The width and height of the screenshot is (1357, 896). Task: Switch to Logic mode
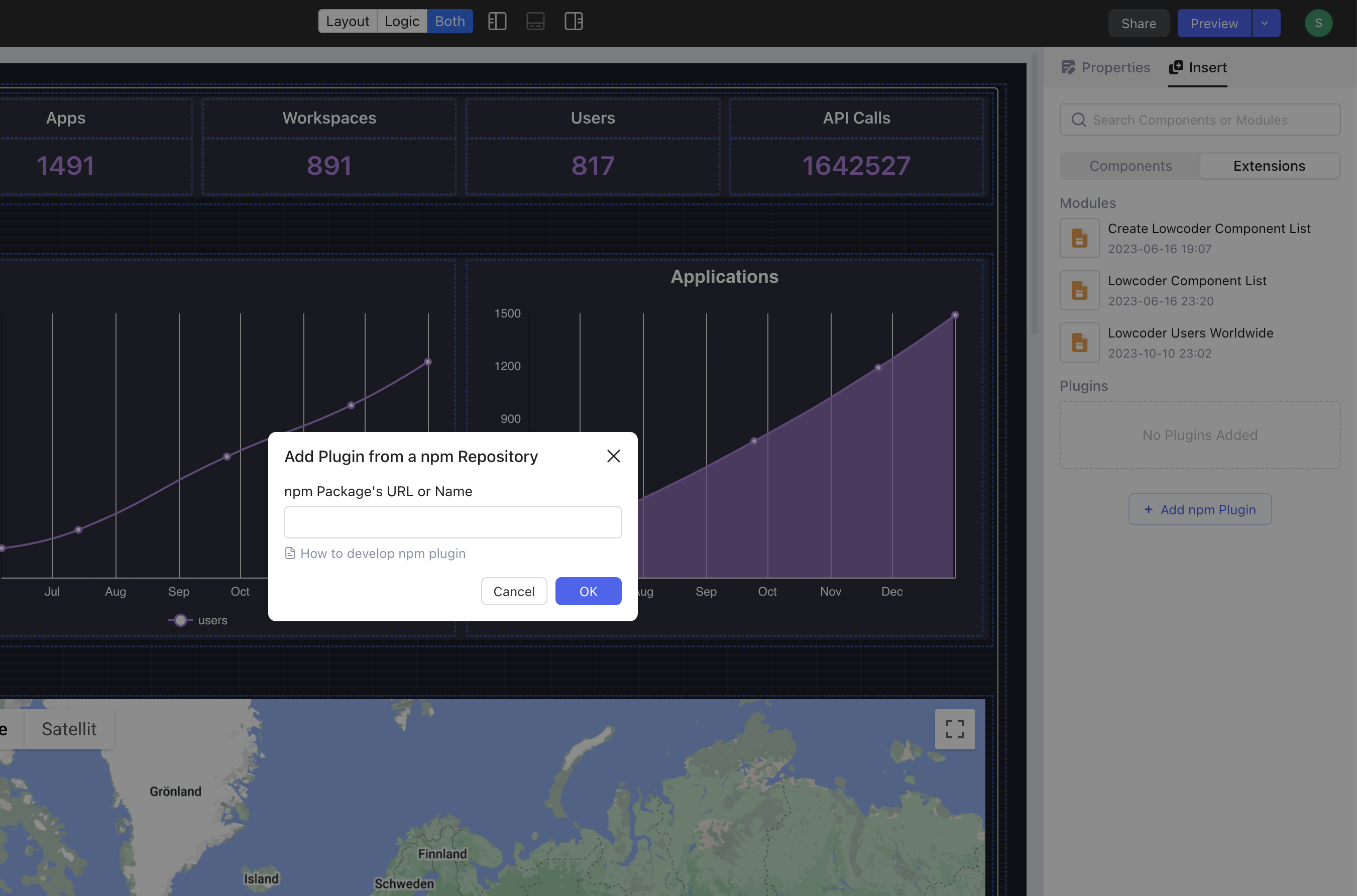coord(402,22)
